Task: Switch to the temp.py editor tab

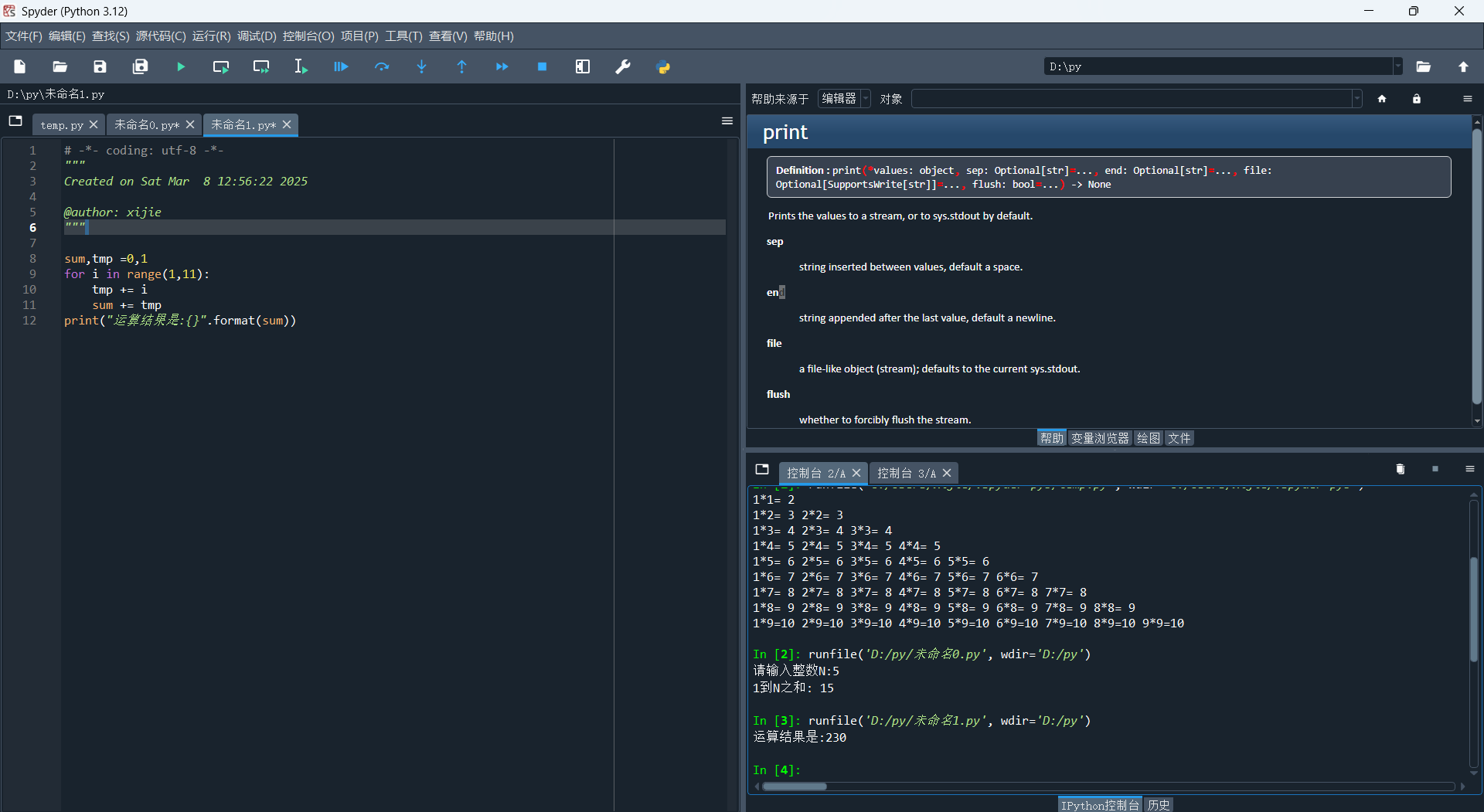Action: coord(62,125)
